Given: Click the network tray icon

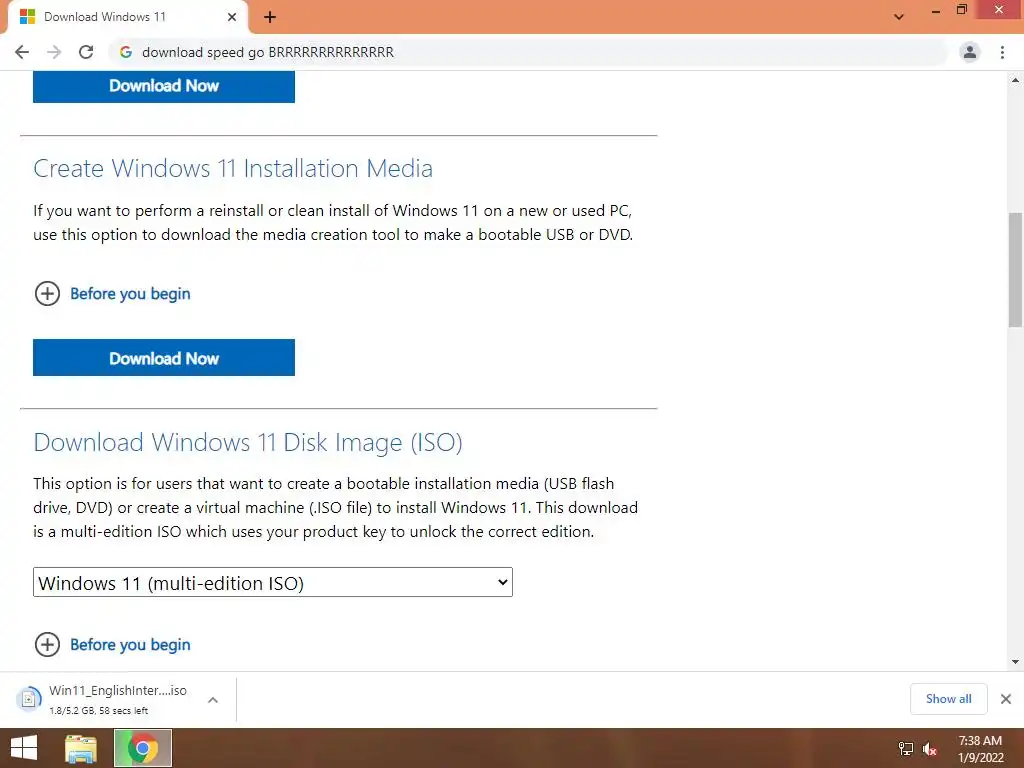Looking at the screenshot, I should tap(906, 749).
